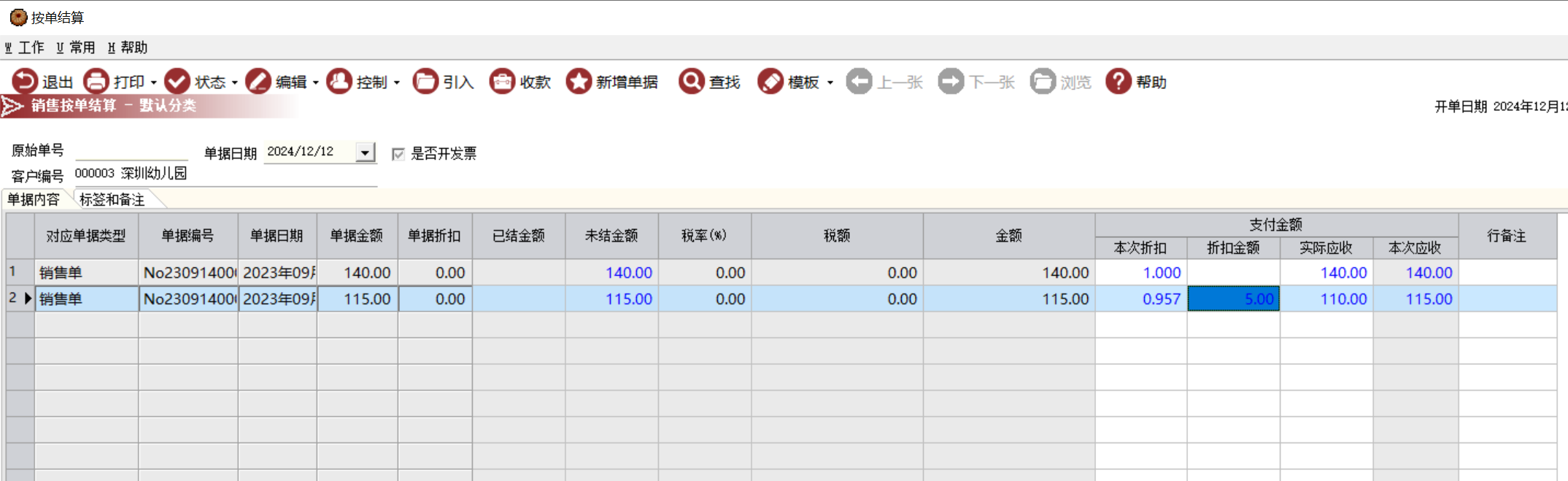Open the 查找 (Search) magnifier icon

click(x=691, y=81)
